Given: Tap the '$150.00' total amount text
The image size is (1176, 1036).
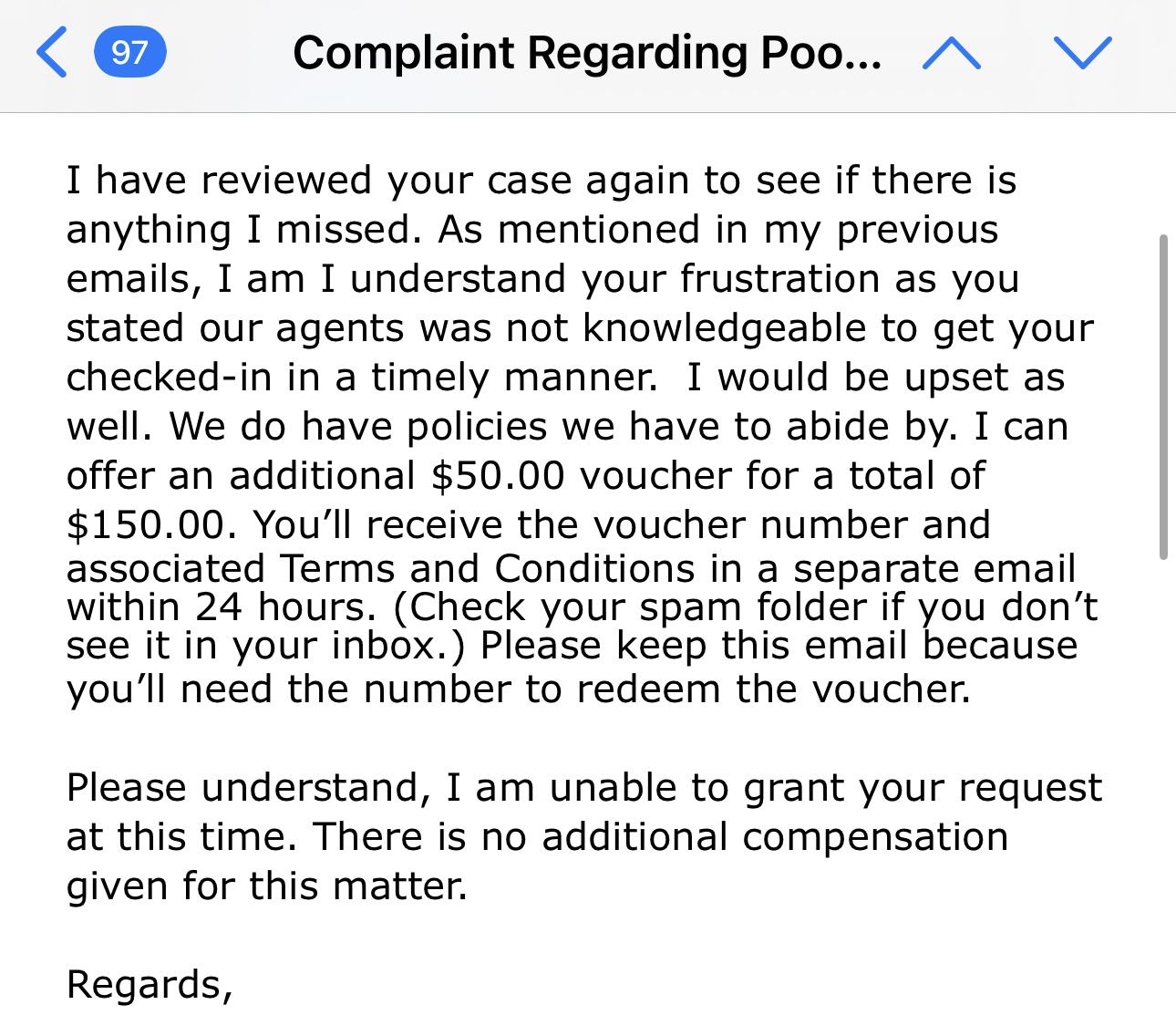Looking at the screenshot, I should point(145,525).
